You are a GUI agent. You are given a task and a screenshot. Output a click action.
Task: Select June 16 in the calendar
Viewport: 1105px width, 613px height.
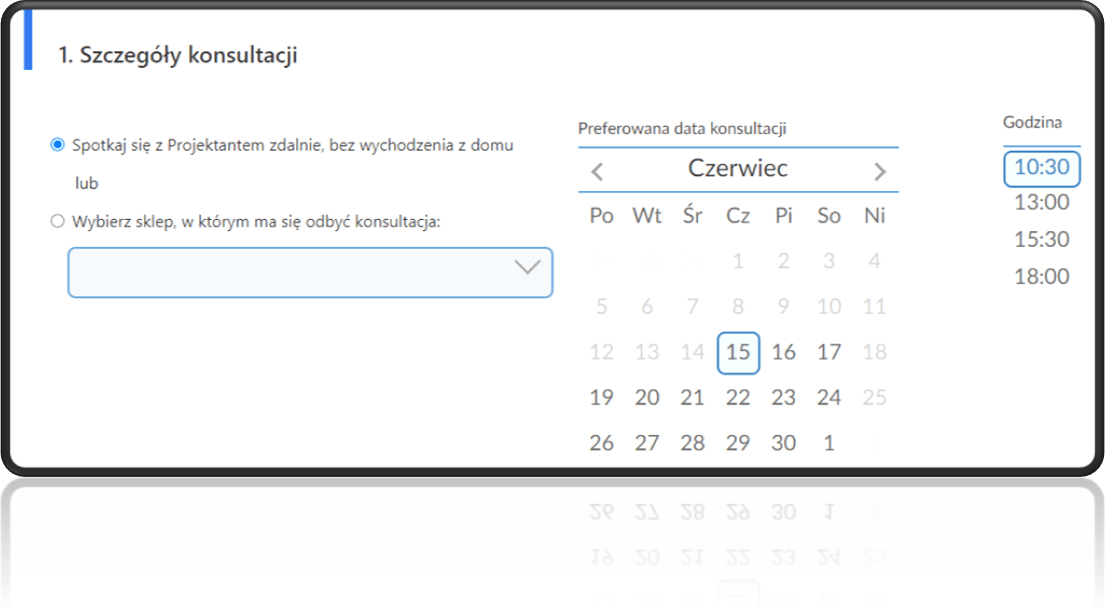coord(784,352)
